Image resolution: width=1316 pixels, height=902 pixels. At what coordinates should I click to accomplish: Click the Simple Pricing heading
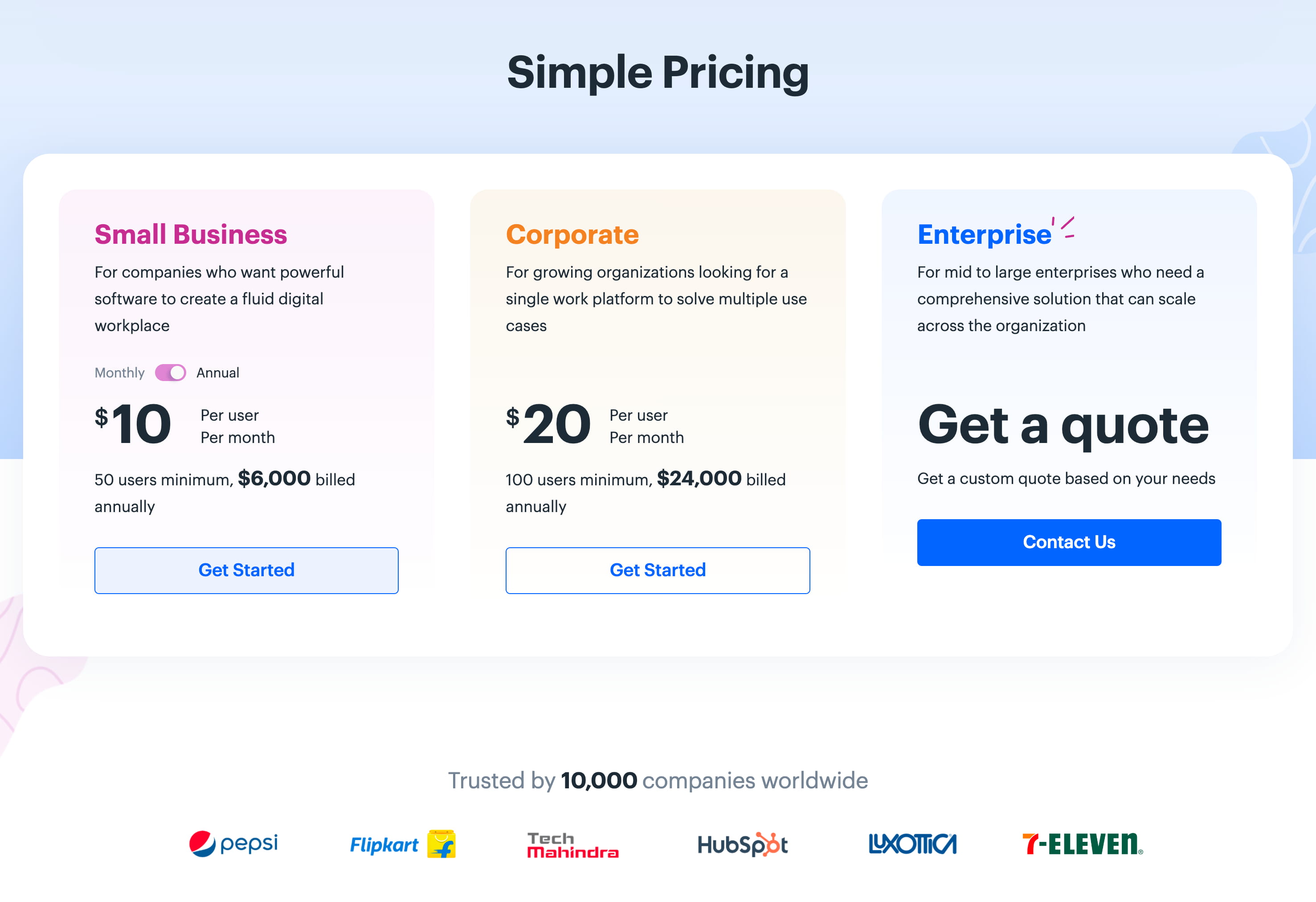point(658,73)
